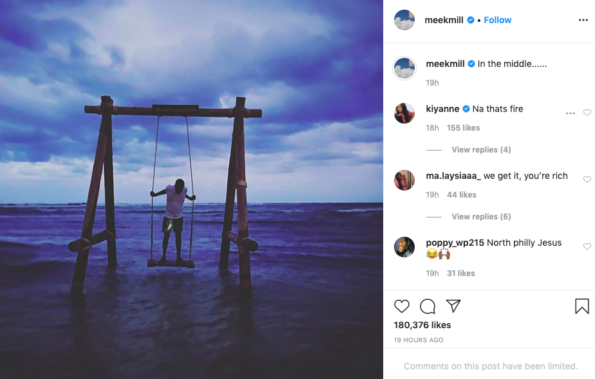The width and height of the screenshot is (595, 379).
Task: Share post via paper plane icon
Action: tap(453, 306)
